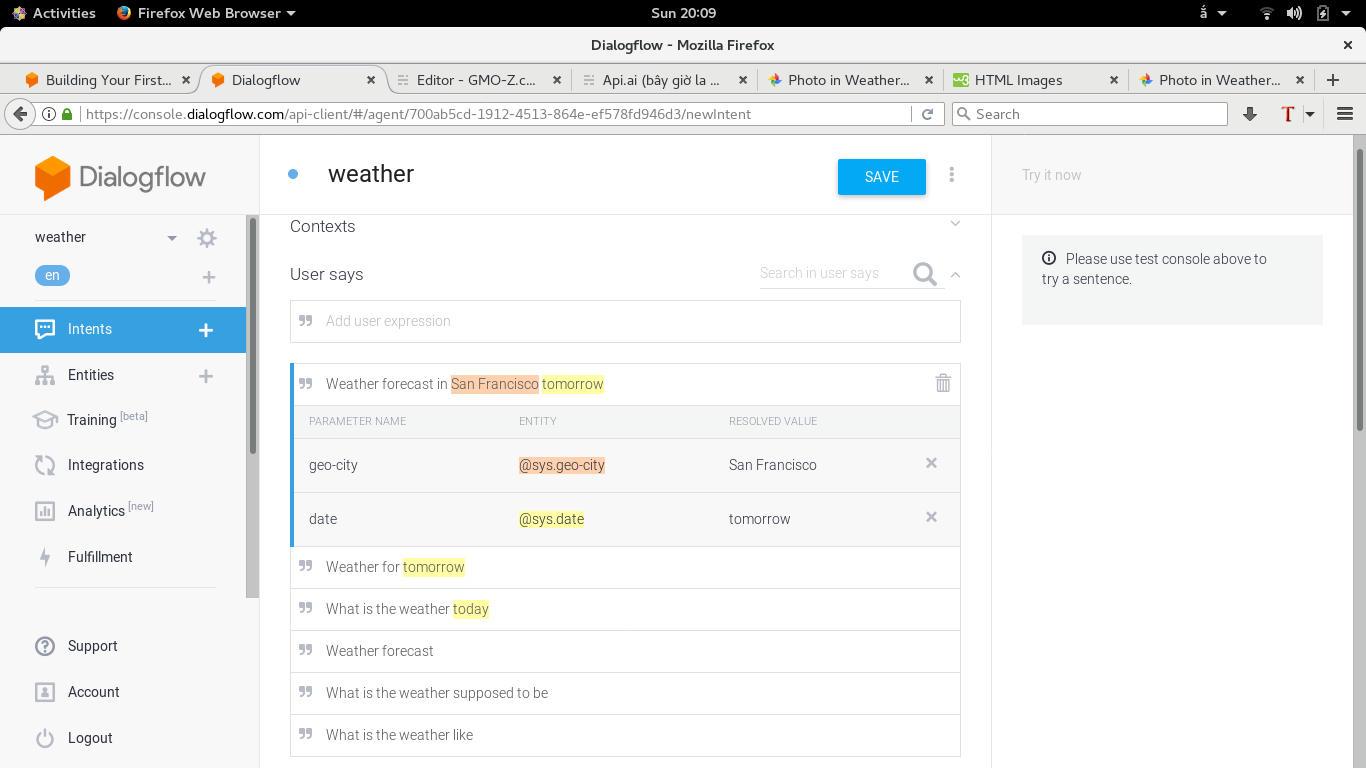1366x768 pixels.
Task: Switch to Api.ai tab
Action: point(665,80)
